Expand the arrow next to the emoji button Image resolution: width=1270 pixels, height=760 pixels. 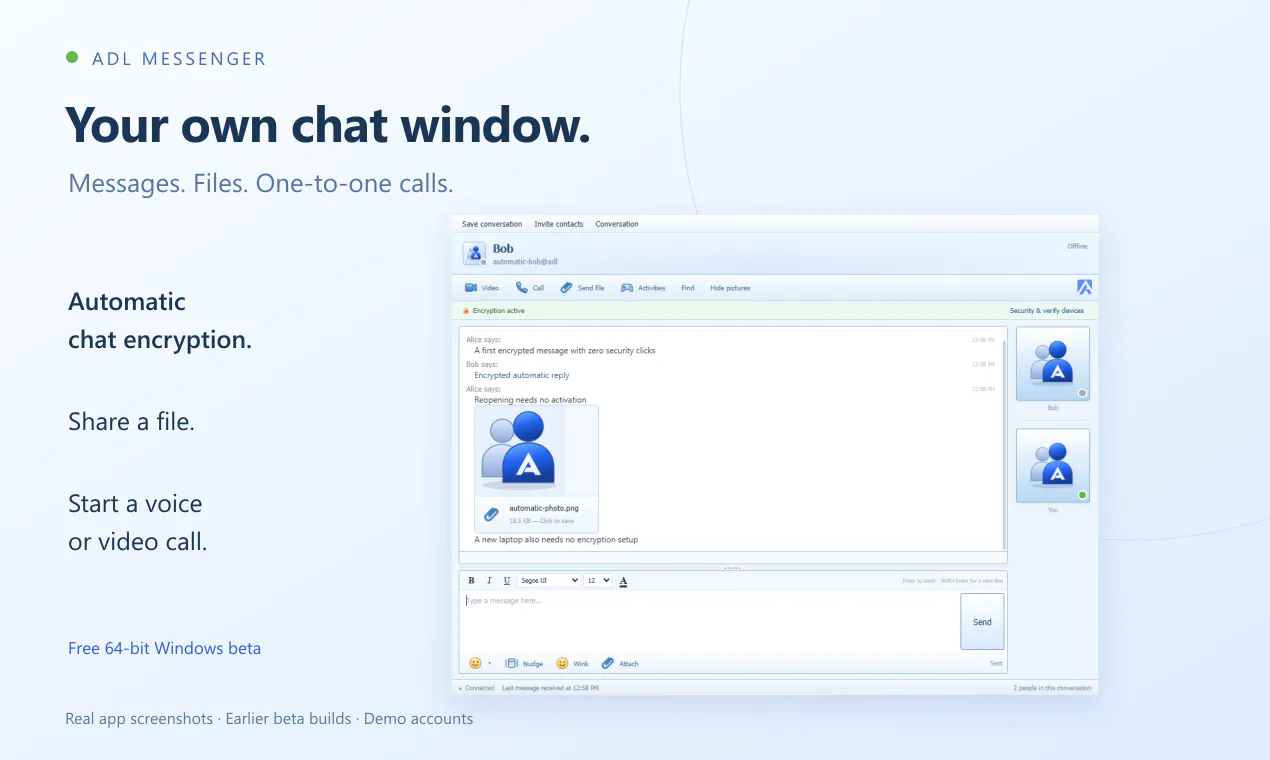(x=489, y=664)
